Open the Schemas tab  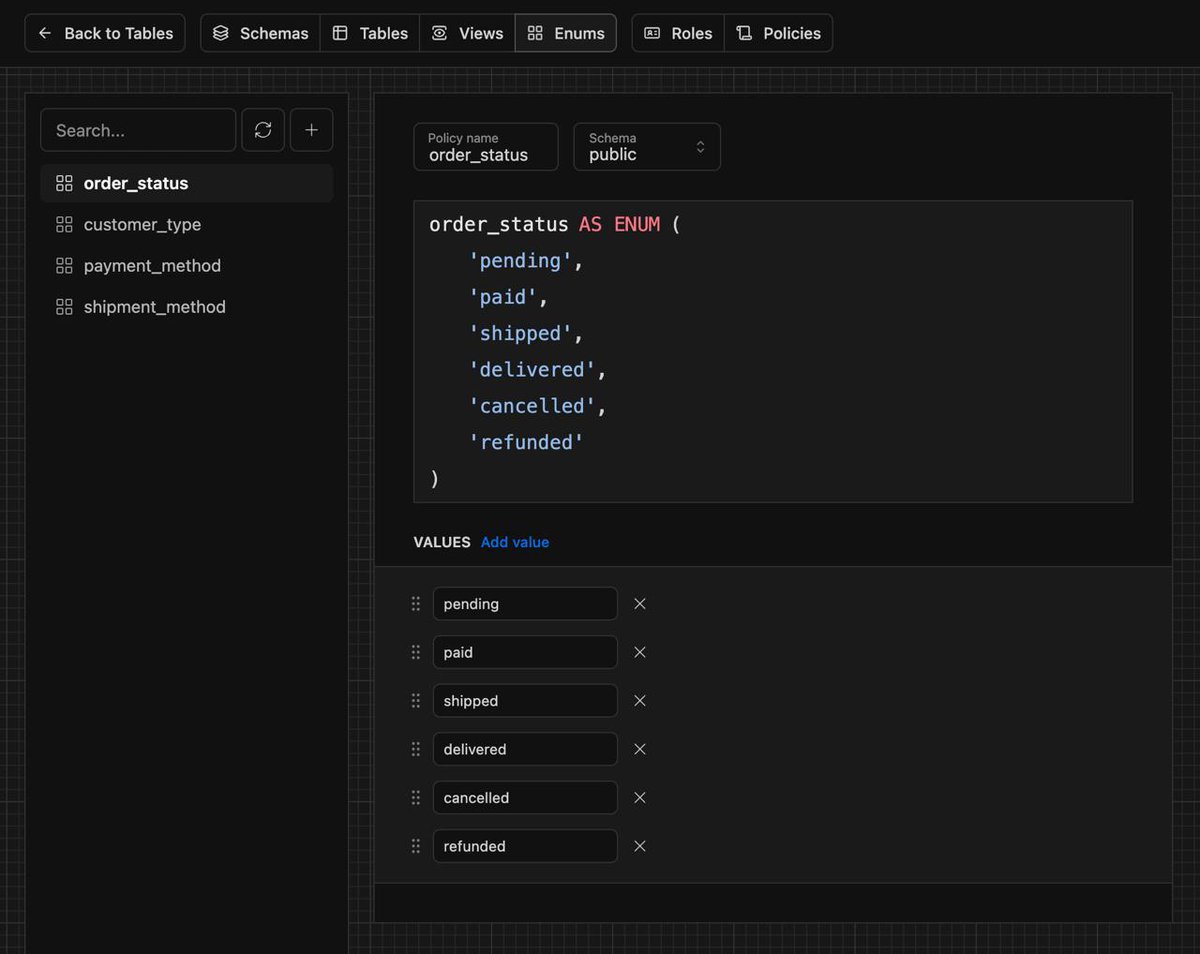260,33
